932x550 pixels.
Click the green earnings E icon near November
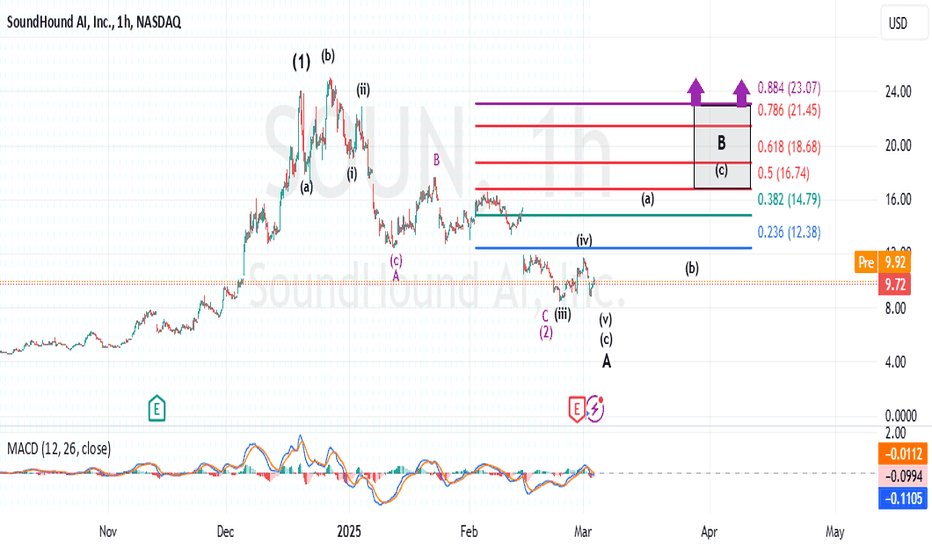point(157,408)
